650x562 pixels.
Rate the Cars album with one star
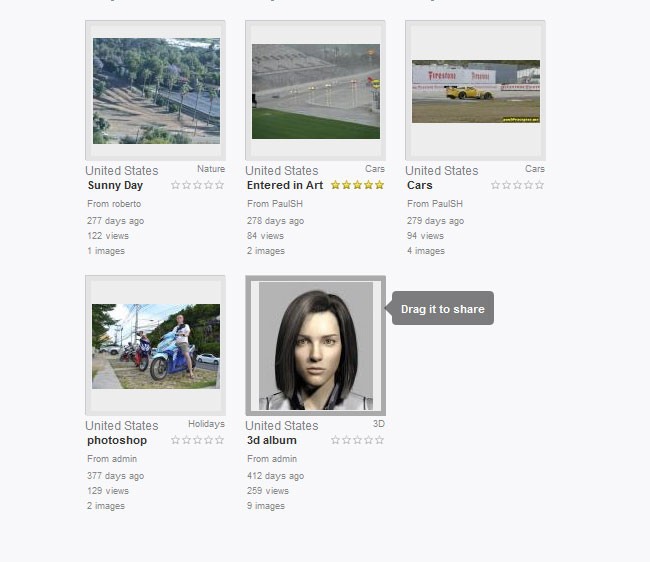pos(495,185)
